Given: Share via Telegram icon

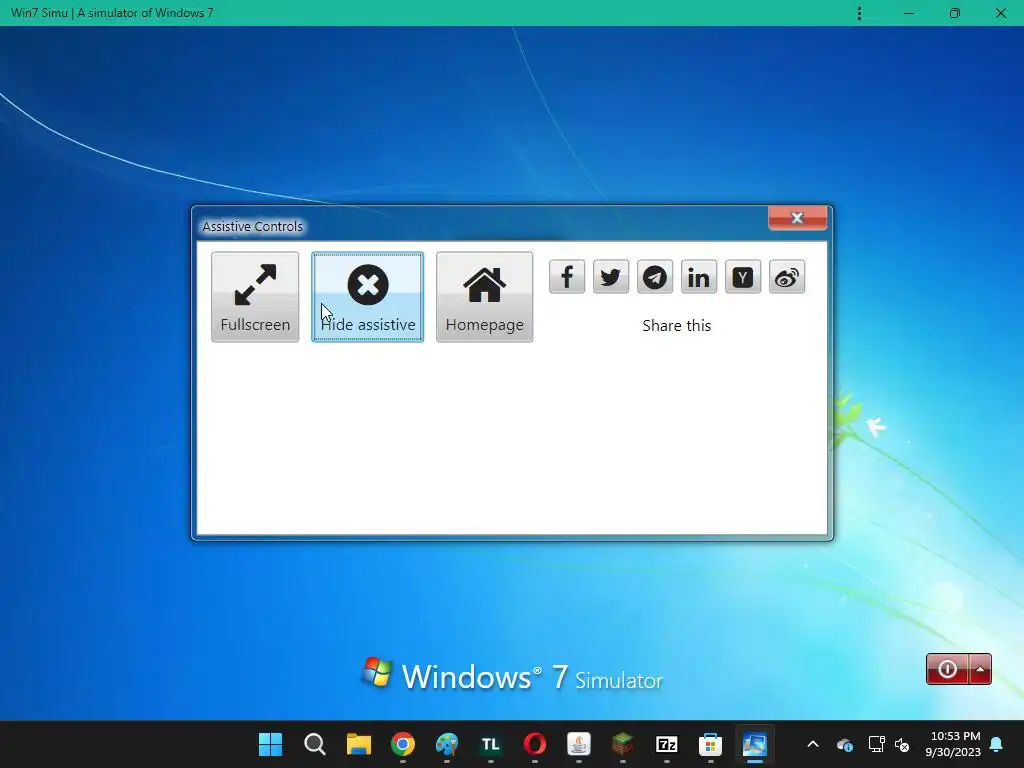Looking at the screenshot, I should (x=655, y=277).
